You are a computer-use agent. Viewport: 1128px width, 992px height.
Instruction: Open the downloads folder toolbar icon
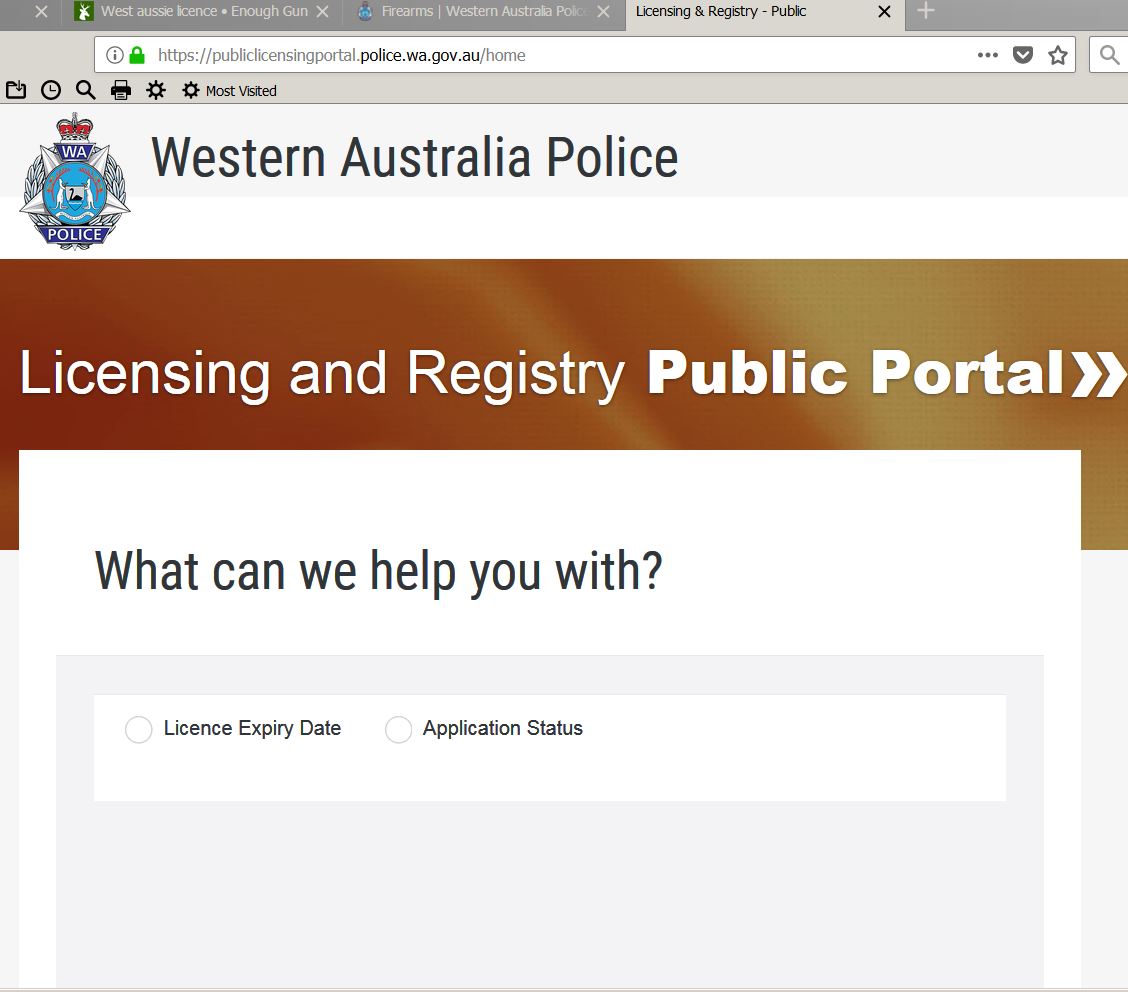(16, 90)
